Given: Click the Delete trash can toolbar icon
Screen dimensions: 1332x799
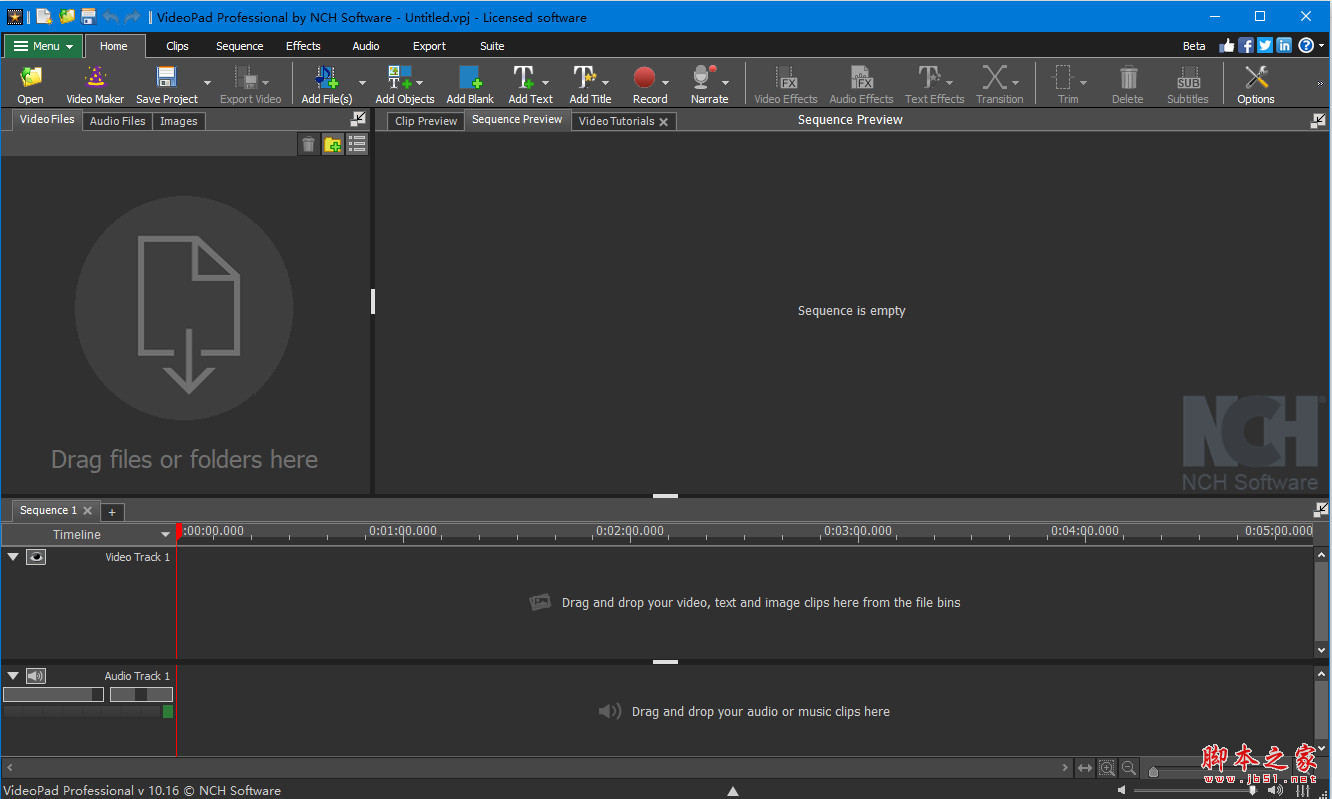Looking at the screenshot, I should 1128,78.
